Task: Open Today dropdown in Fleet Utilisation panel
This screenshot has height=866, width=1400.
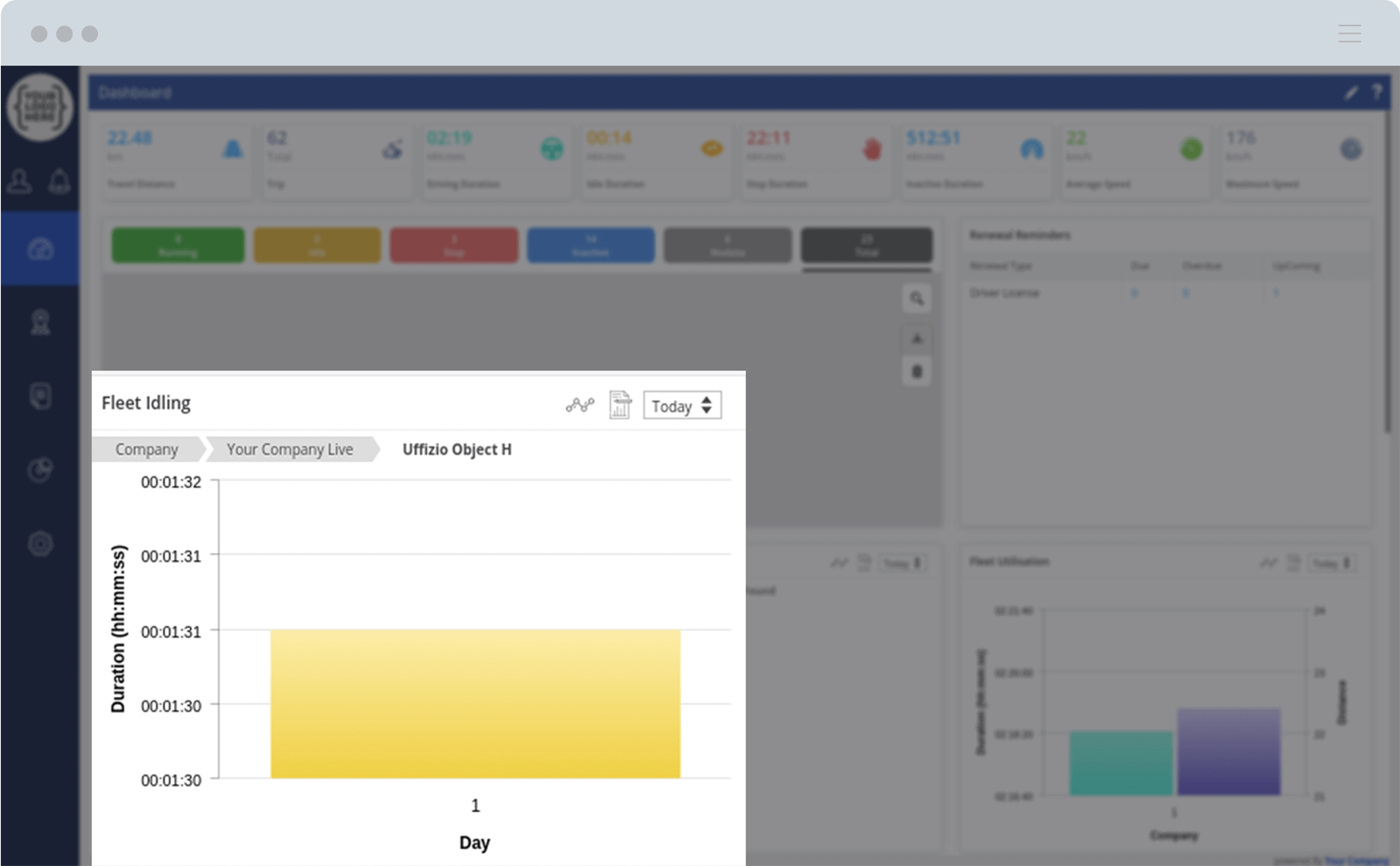Action: [x=1331, y=563]
